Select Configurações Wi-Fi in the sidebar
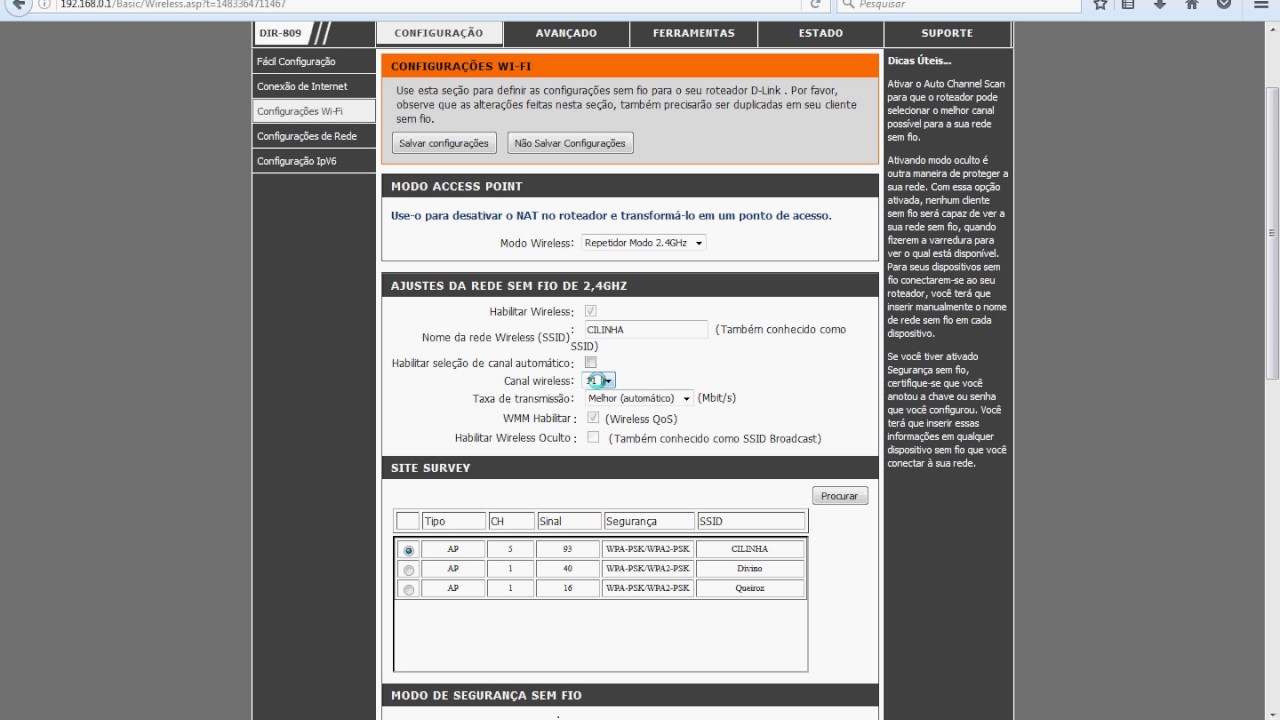The width and height of the screenshot is (1280, 720). [x=314, y=111]
